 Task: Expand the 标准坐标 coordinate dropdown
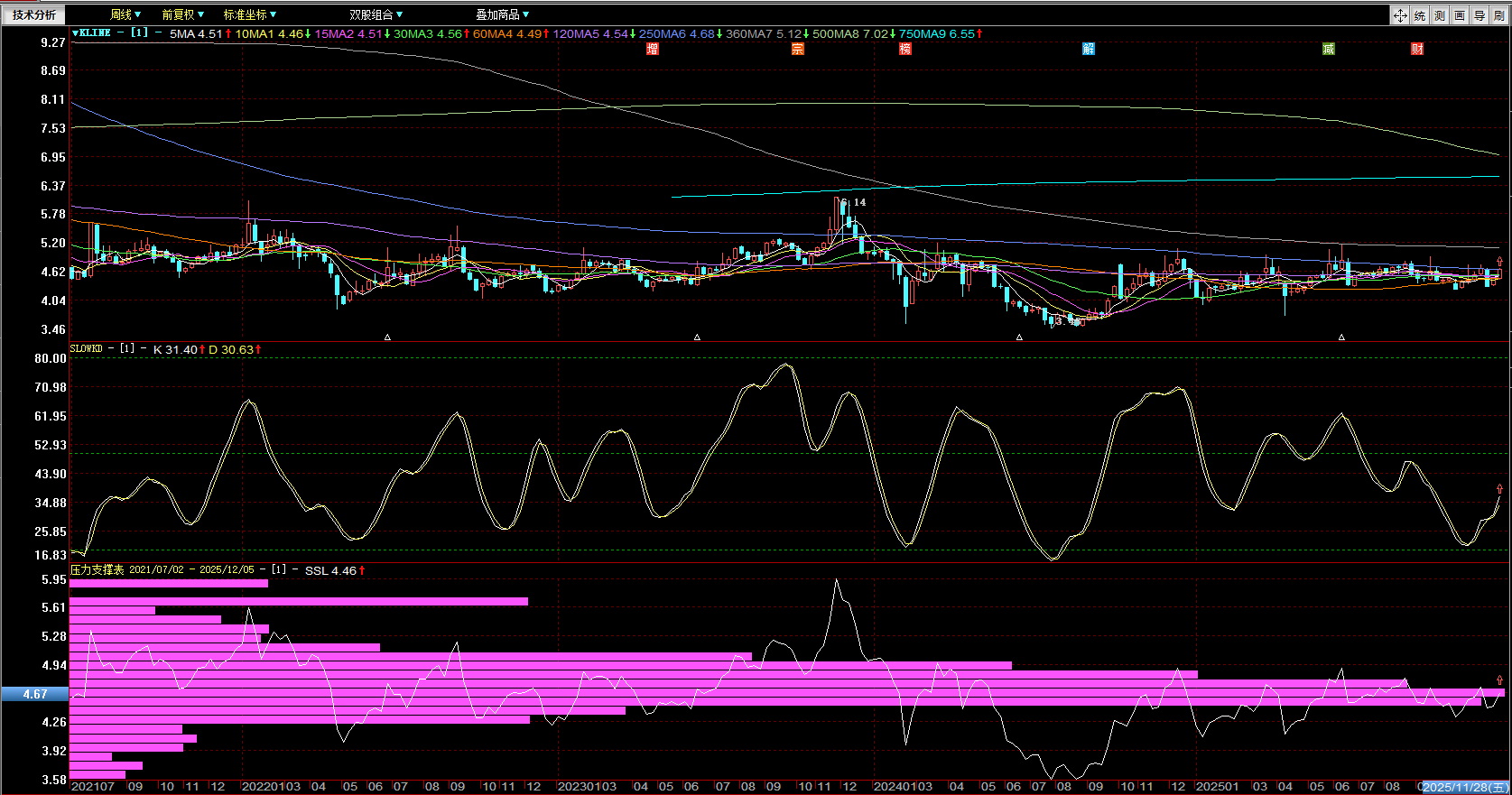point(250,14)
